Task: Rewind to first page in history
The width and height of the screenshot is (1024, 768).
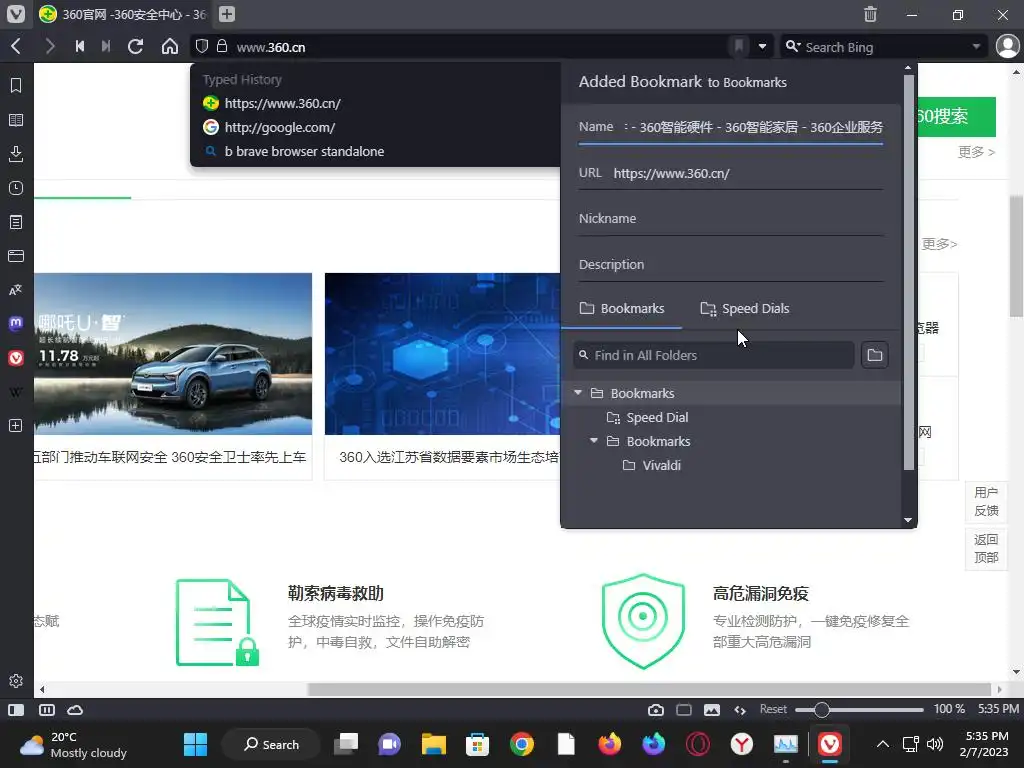Action: pyautogui.click(x=80, y=46)
